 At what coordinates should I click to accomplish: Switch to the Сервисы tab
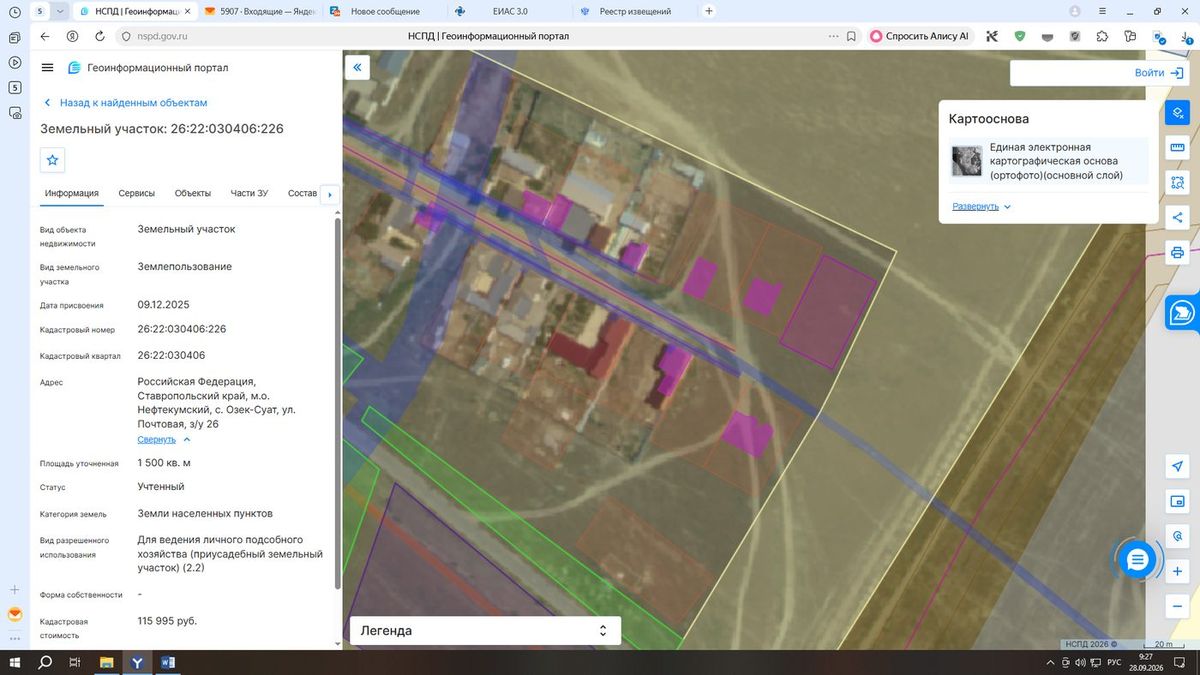click(136, 193)
